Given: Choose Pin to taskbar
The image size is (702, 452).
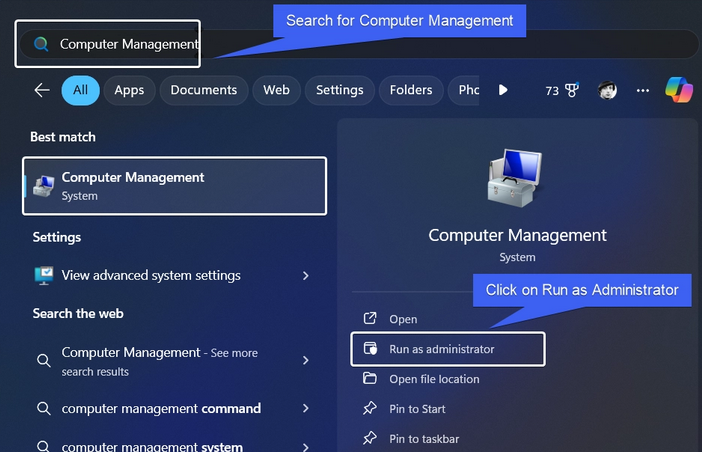Looking at the screenshot, I should [424, 439].
